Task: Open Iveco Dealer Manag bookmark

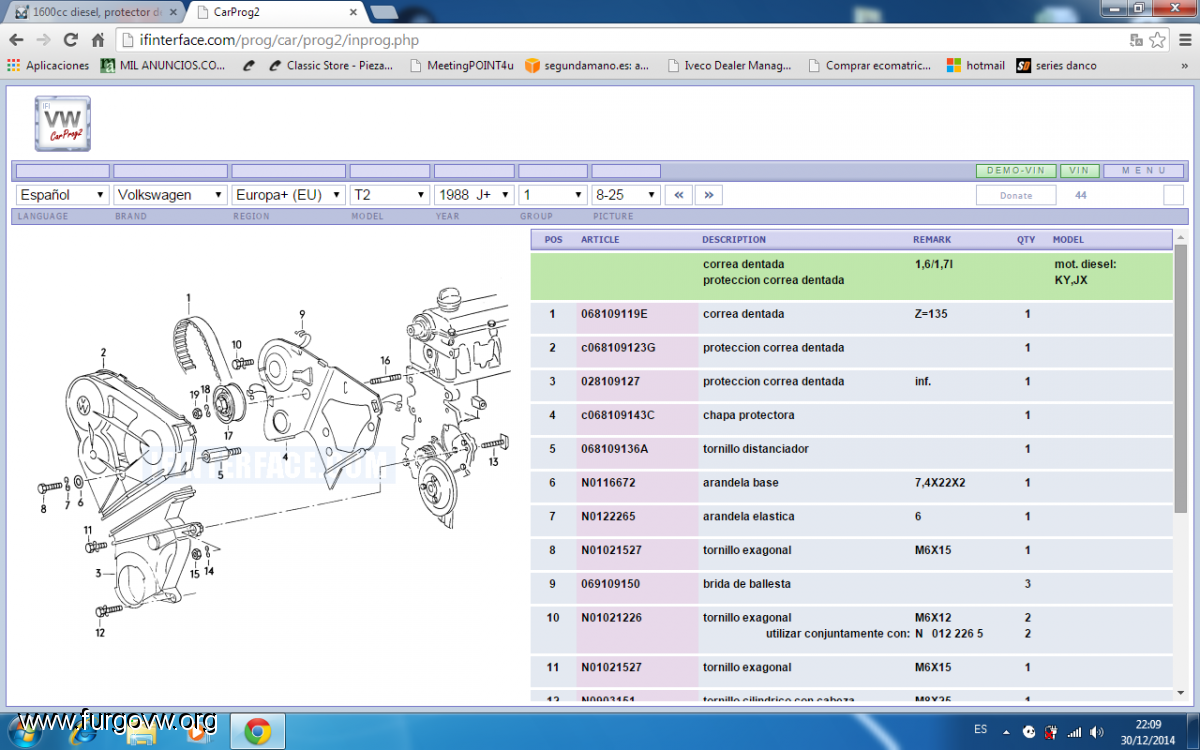Action: pyautogui.click(x=729, y=65)
